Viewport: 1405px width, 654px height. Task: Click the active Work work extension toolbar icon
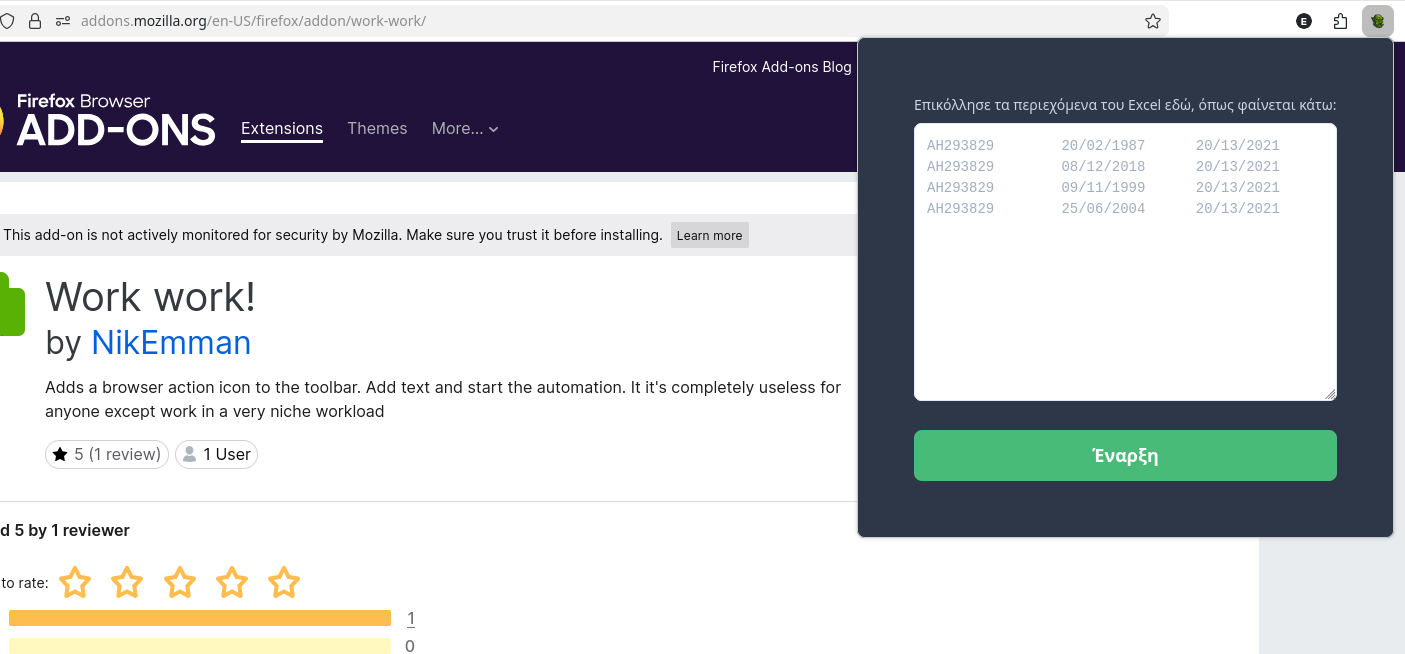(1377, 21)
